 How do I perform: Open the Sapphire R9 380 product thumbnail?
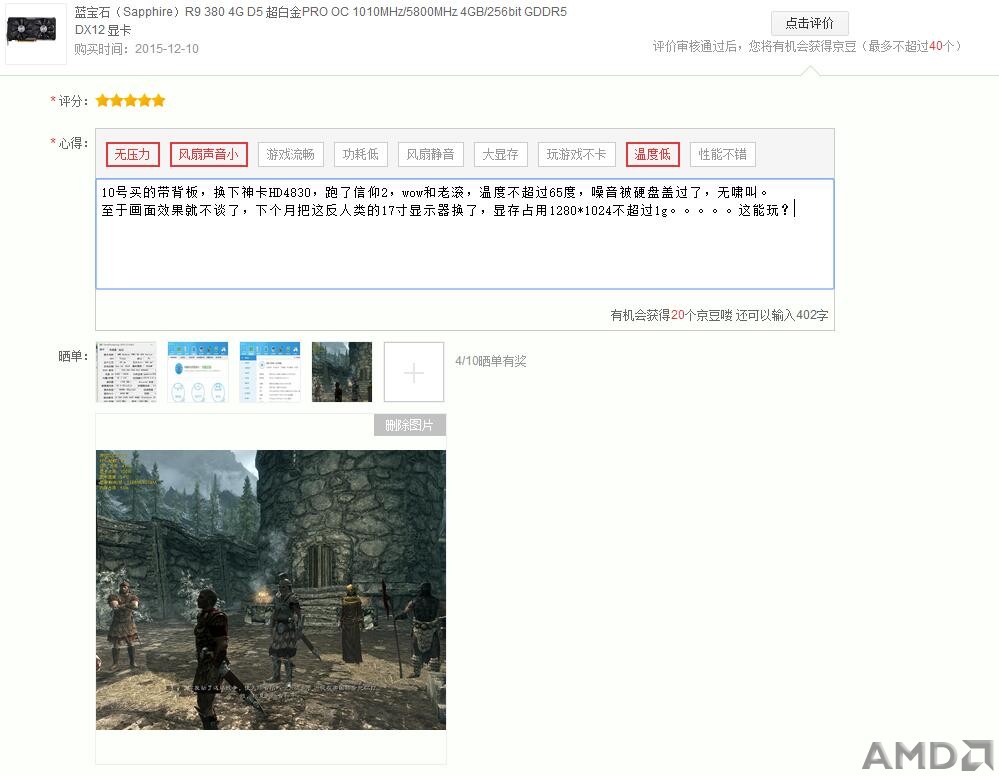pos(35,33)
